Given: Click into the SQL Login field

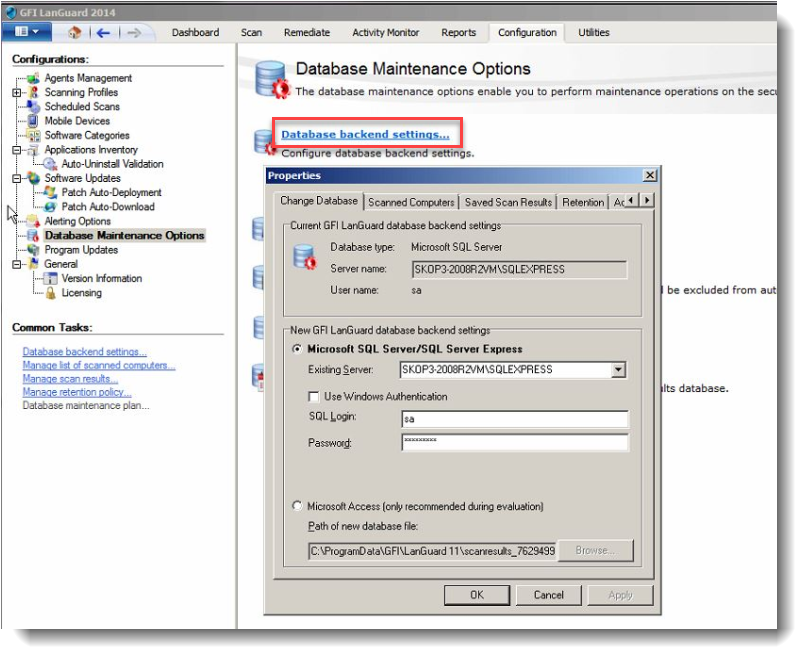Looking at the screenshot, I should [514, 419].
